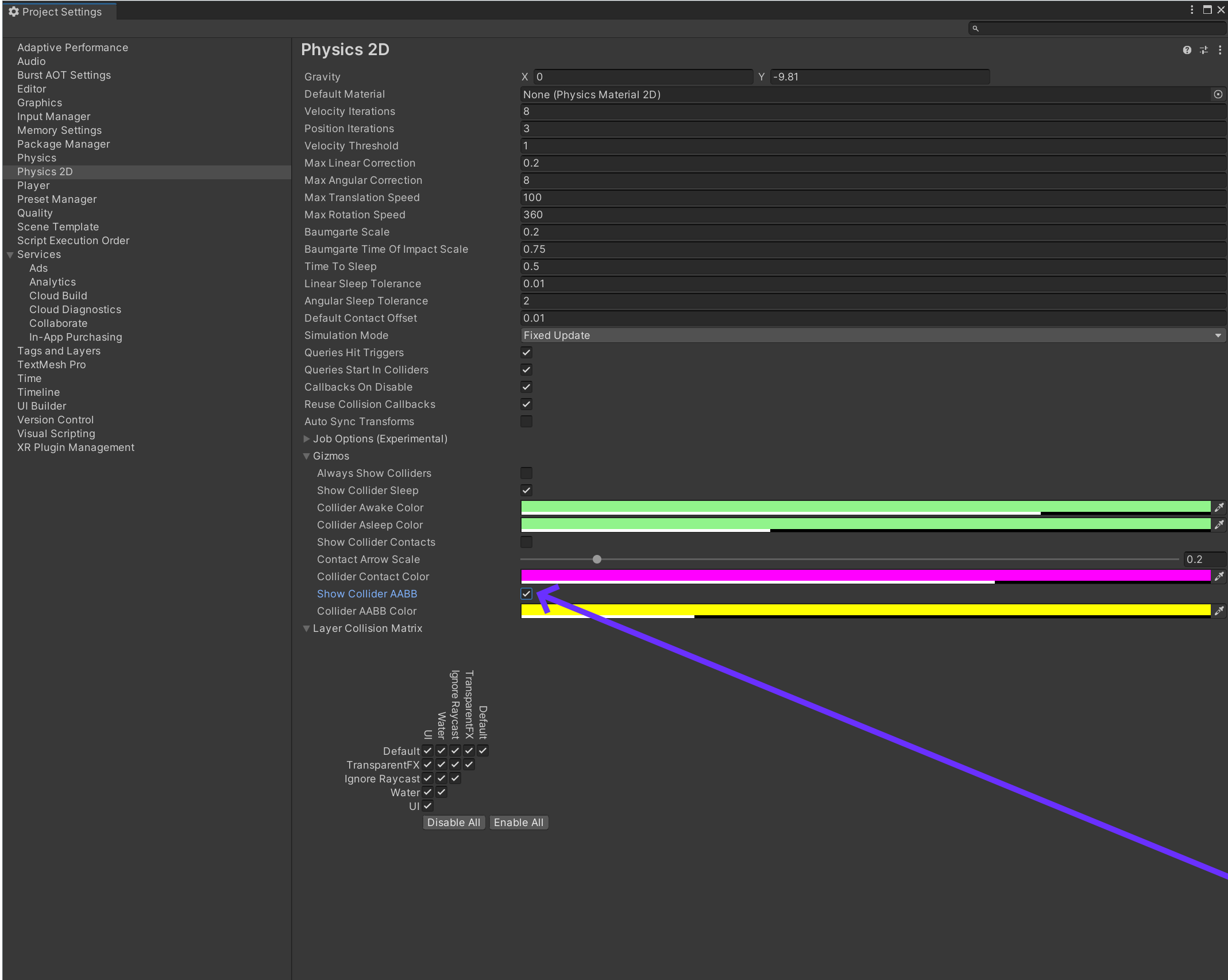Open the Physics 2D help documentation icon
1228x980 pixels.
tap(1187, 50)
